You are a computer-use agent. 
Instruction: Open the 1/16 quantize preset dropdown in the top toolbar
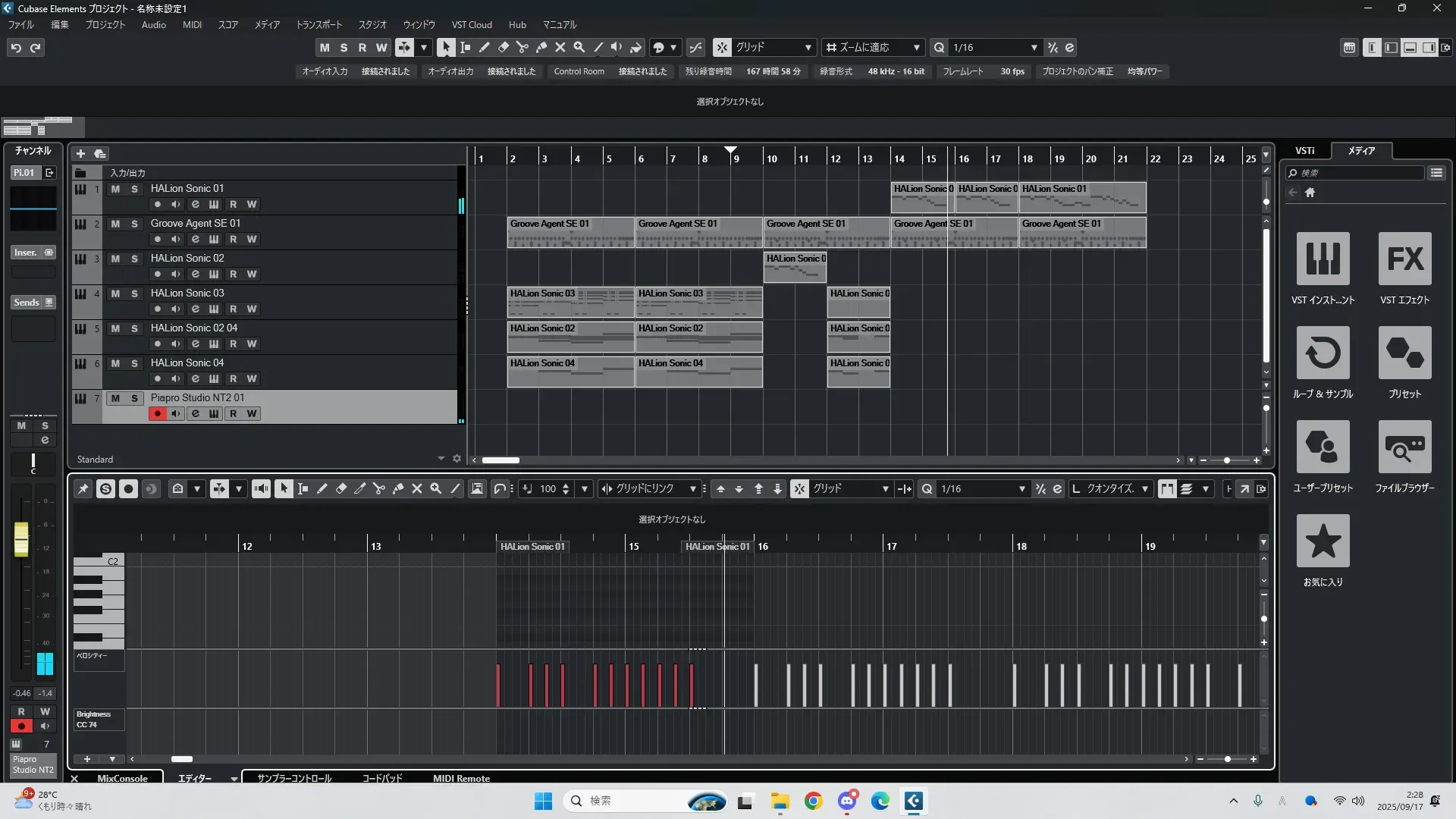point(1034,47)
